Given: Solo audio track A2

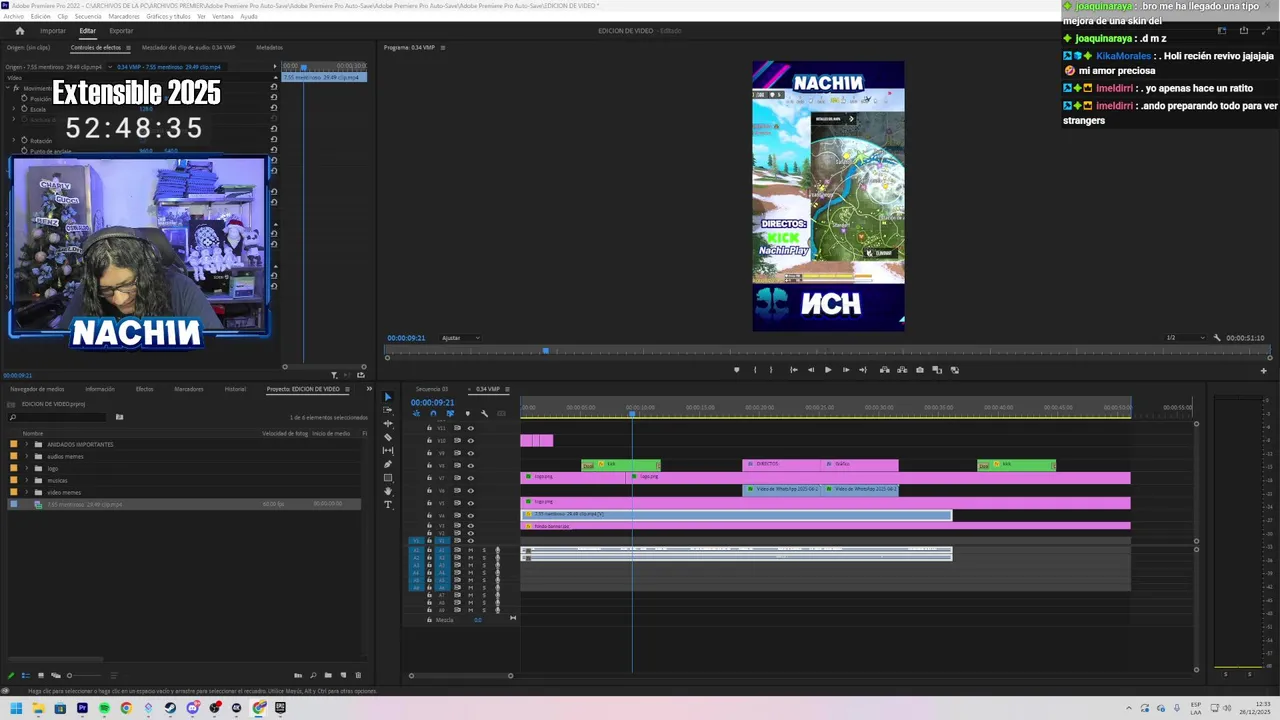Looking at the screenshot, I should click(484, 557).
